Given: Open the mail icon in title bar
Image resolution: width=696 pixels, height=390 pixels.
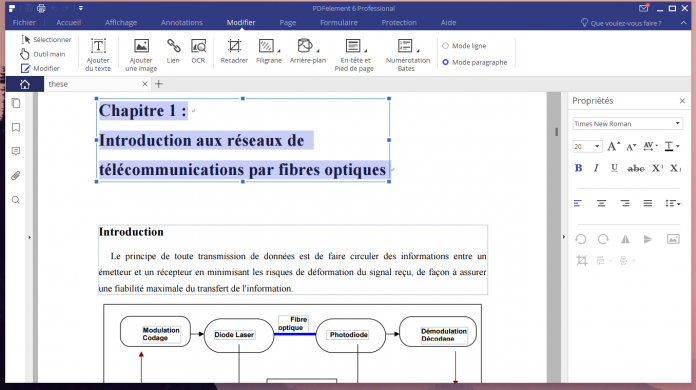Looking at the screenshot, I should [644, 8].
